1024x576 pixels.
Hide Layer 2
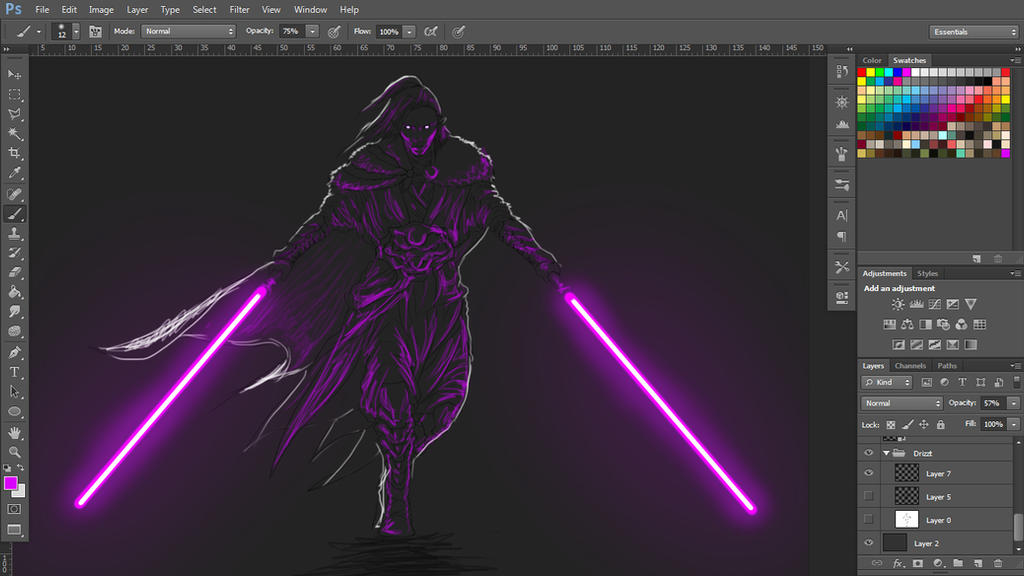pyautogui.click(x=869, y=542)
